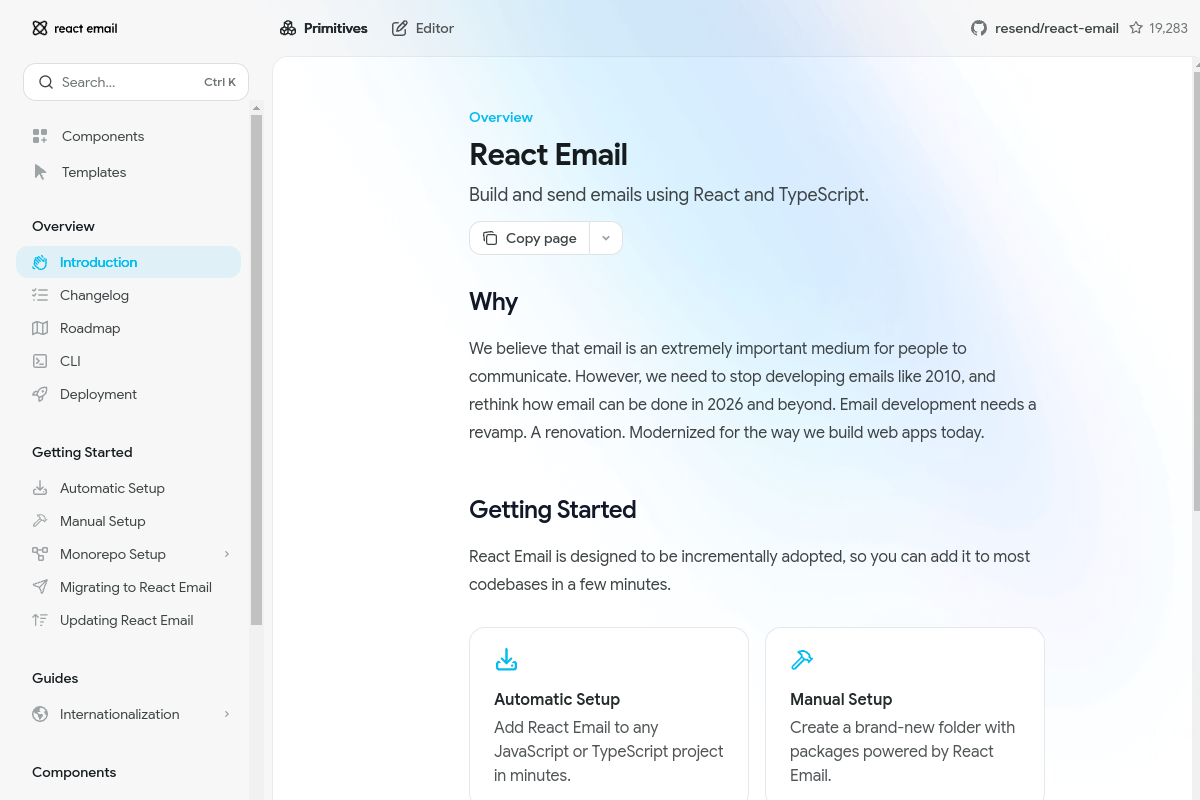Click the copy icon in Copy page button
This screenshot has height=800, width=1200.
490,238
